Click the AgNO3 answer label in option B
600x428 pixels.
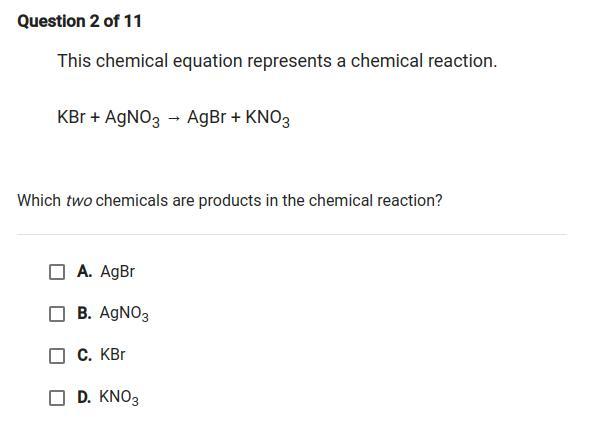tap(124, 314)
